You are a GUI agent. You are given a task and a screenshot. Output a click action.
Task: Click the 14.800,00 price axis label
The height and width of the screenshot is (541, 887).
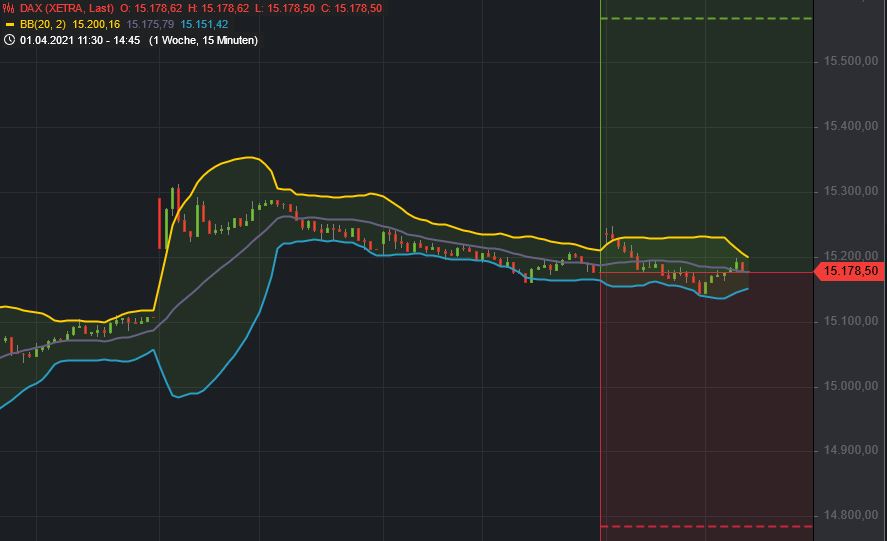pyautogui.click(x=850, y=516)
